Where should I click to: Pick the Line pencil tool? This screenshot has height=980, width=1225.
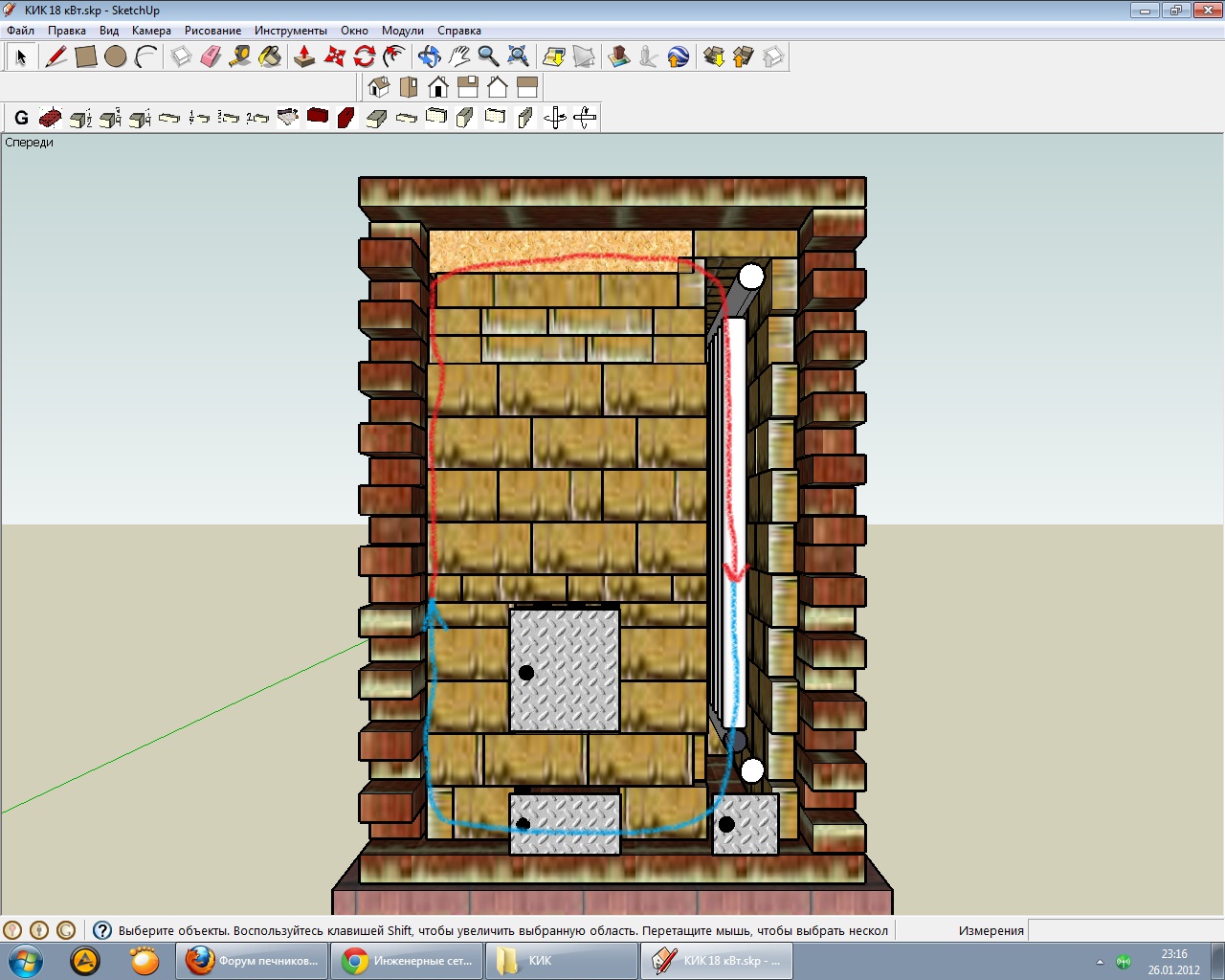pos(56,57)
